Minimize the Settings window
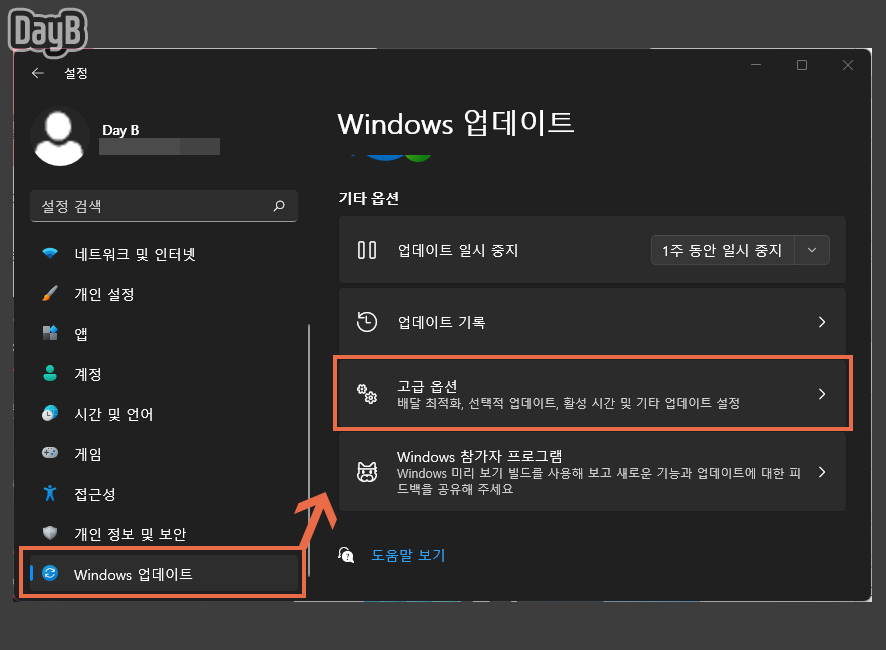This screenshot has width=886, height=650. [x=755, y=65]
